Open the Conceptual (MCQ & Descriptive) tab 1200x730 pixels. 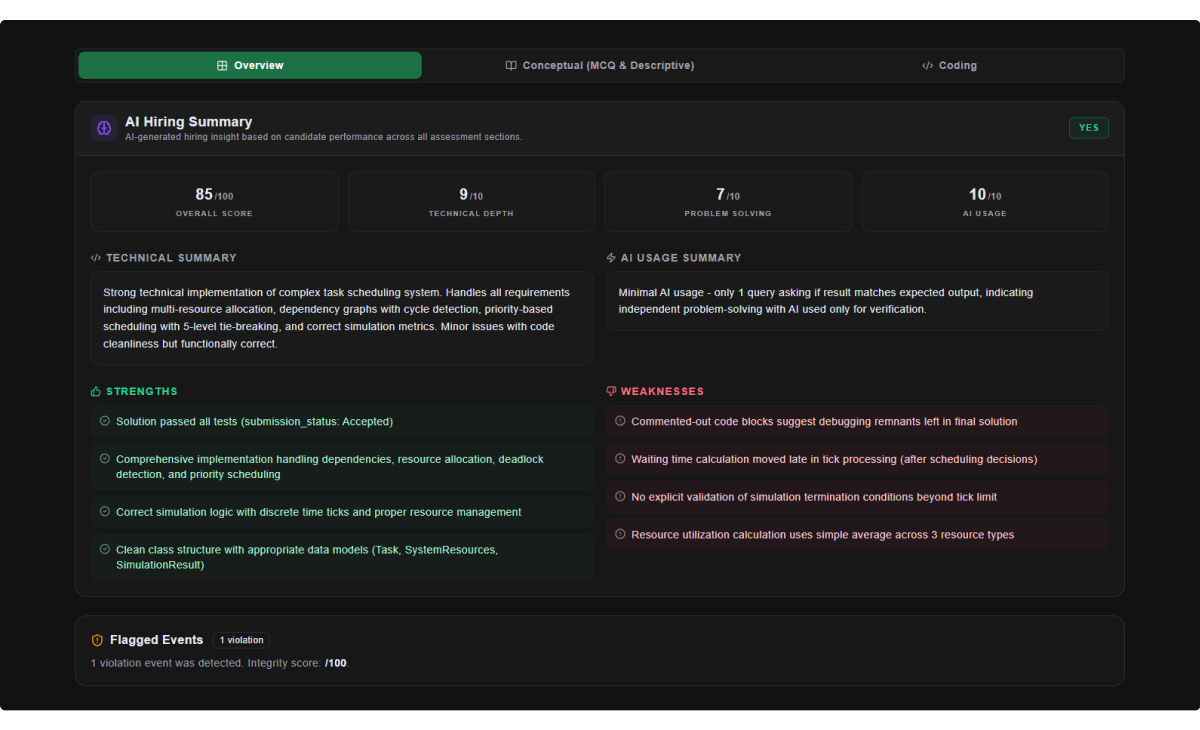click(600, 65)
